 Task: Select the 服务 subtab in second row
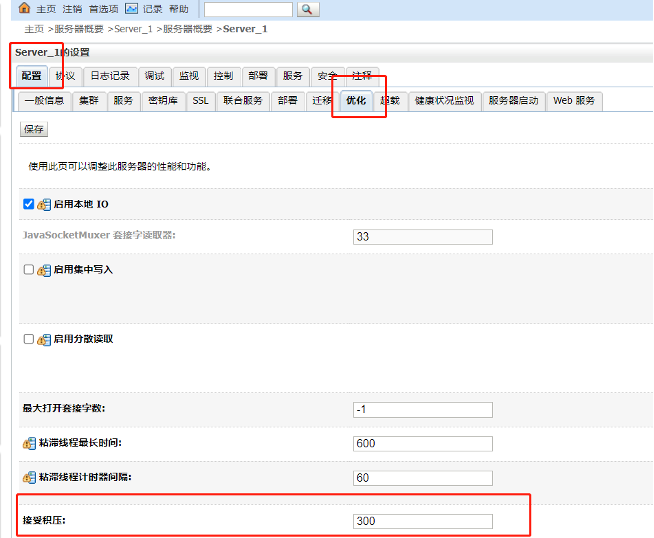click(x=123, y=101)
